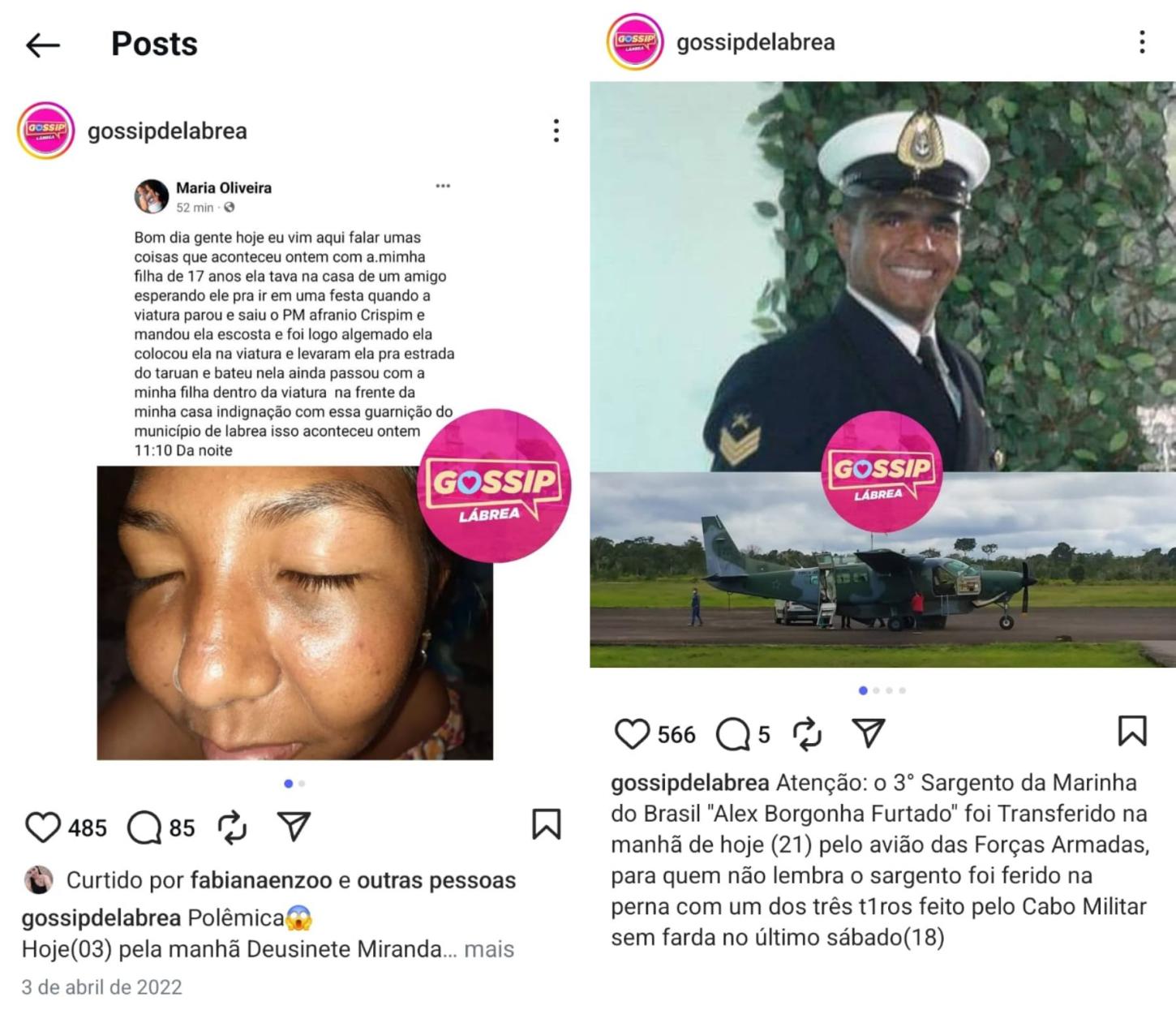Open options menu for the left post

click(556, 131)
